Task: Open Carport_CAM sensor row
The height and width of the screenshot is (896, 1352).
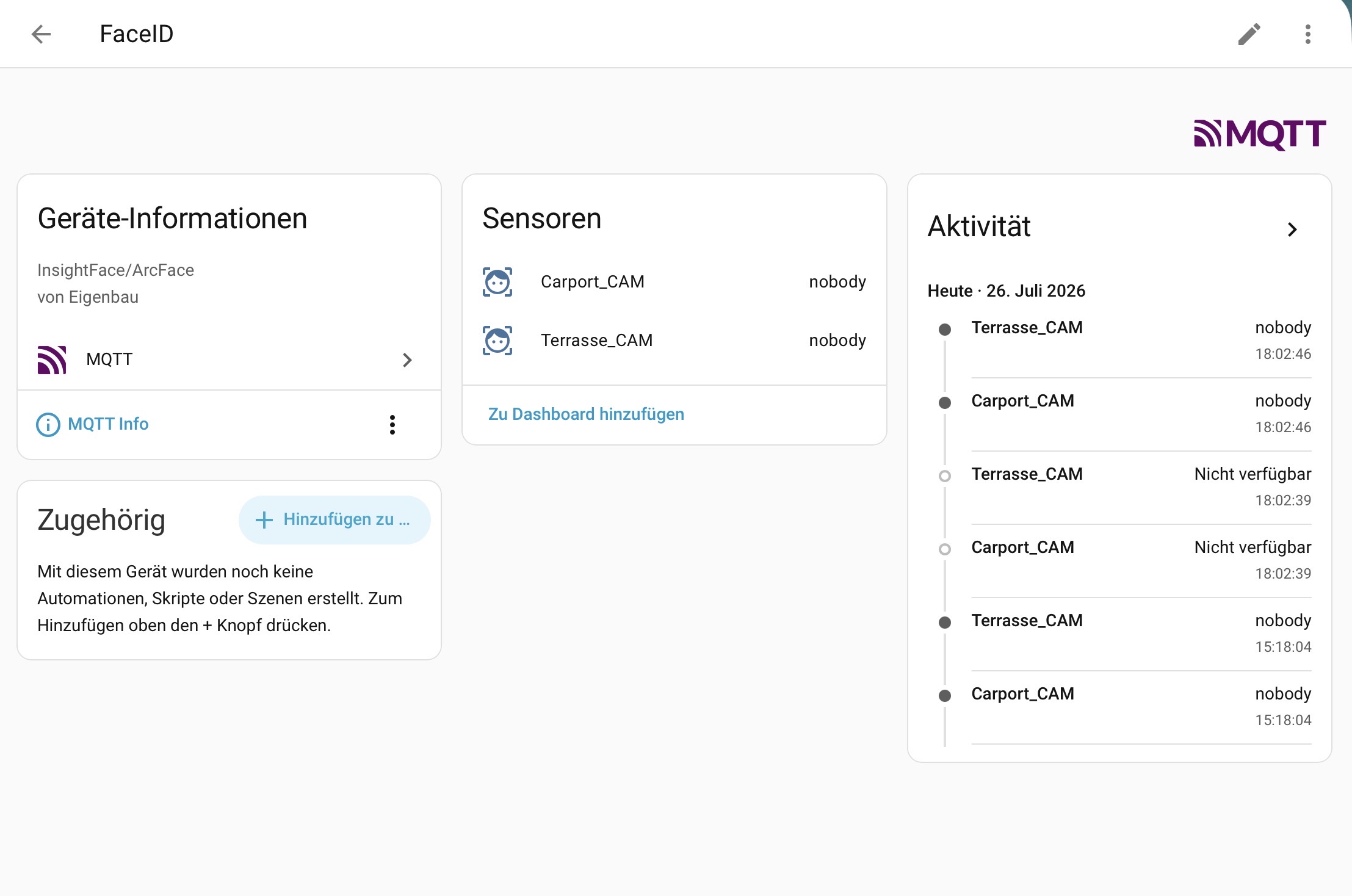Action: (674, 282)
